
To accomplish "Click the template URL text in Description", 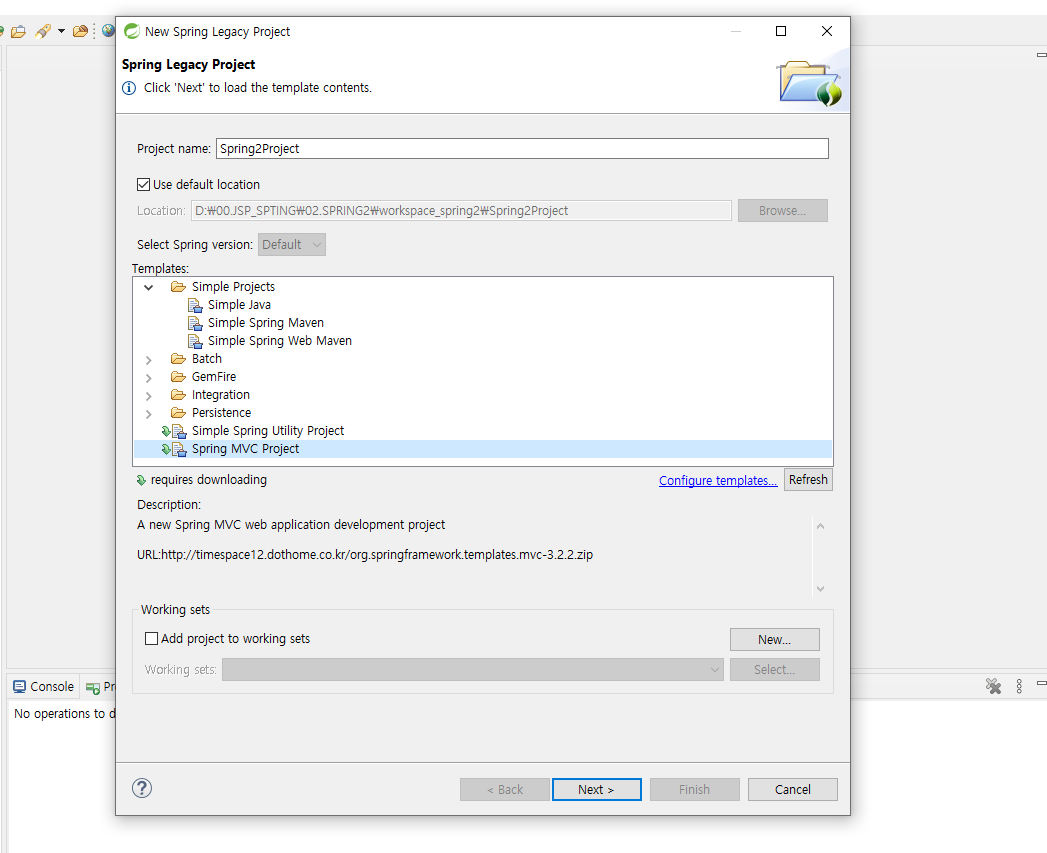I will [x=365, y=554].
